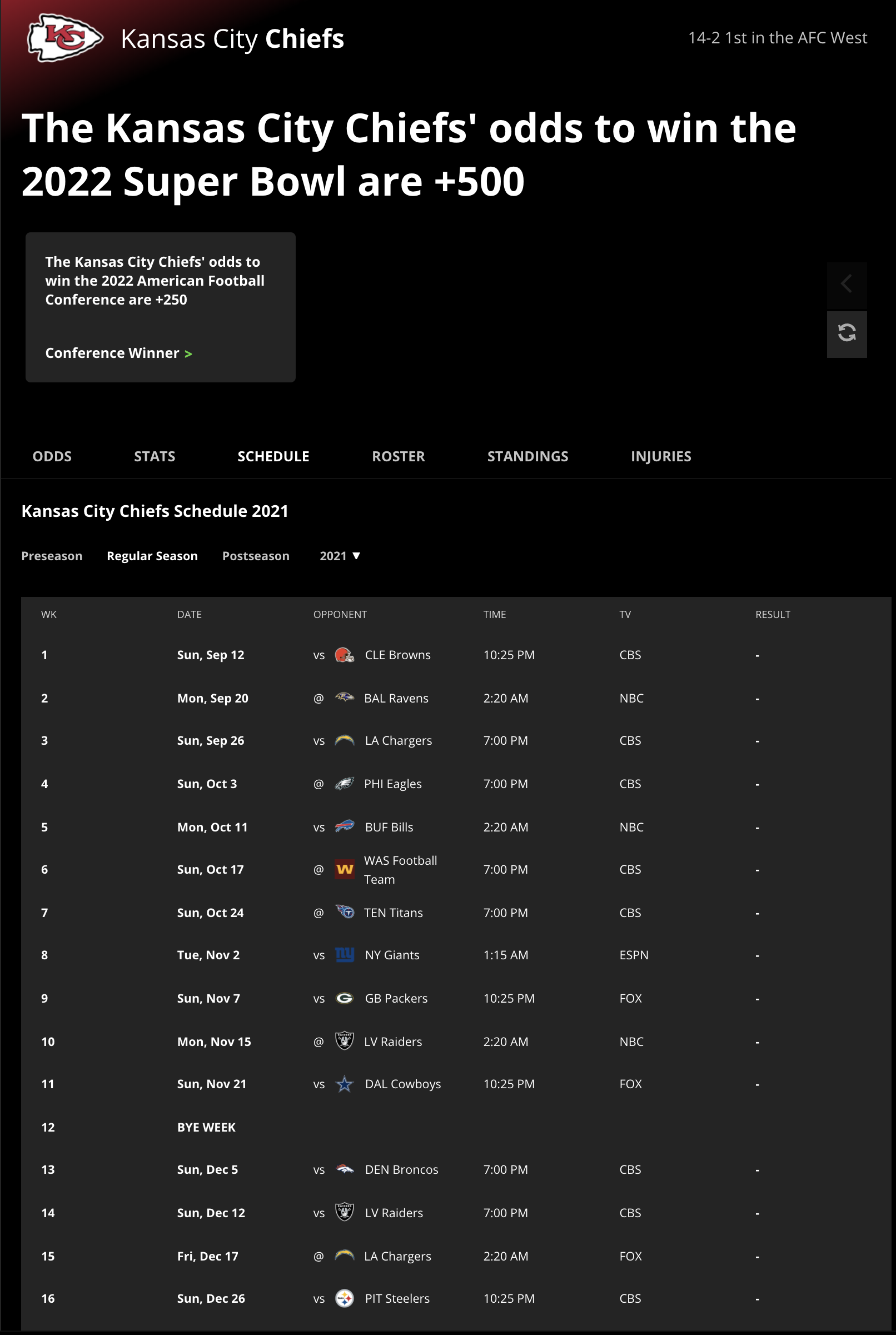This screenshot has height=1335, width=896.
Task: Select the GB Packers logo
Action: click(x=345, y=998)
